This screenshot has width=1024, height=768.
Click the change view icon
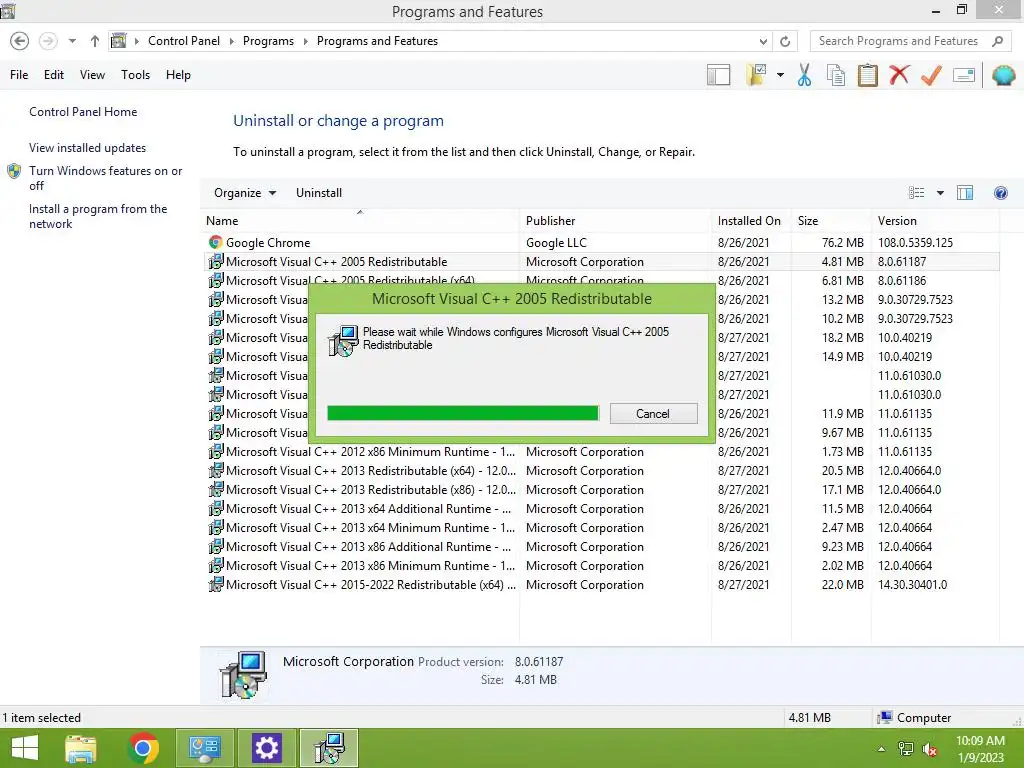point(916,193)
